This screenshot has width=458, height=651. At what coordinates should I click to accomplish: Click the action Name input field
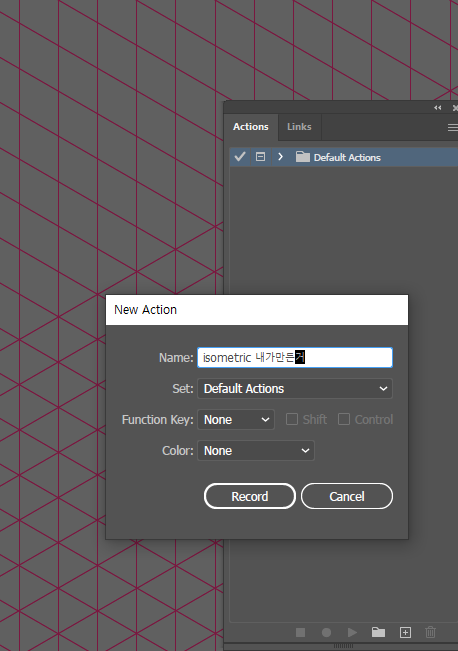coord(295,357)
